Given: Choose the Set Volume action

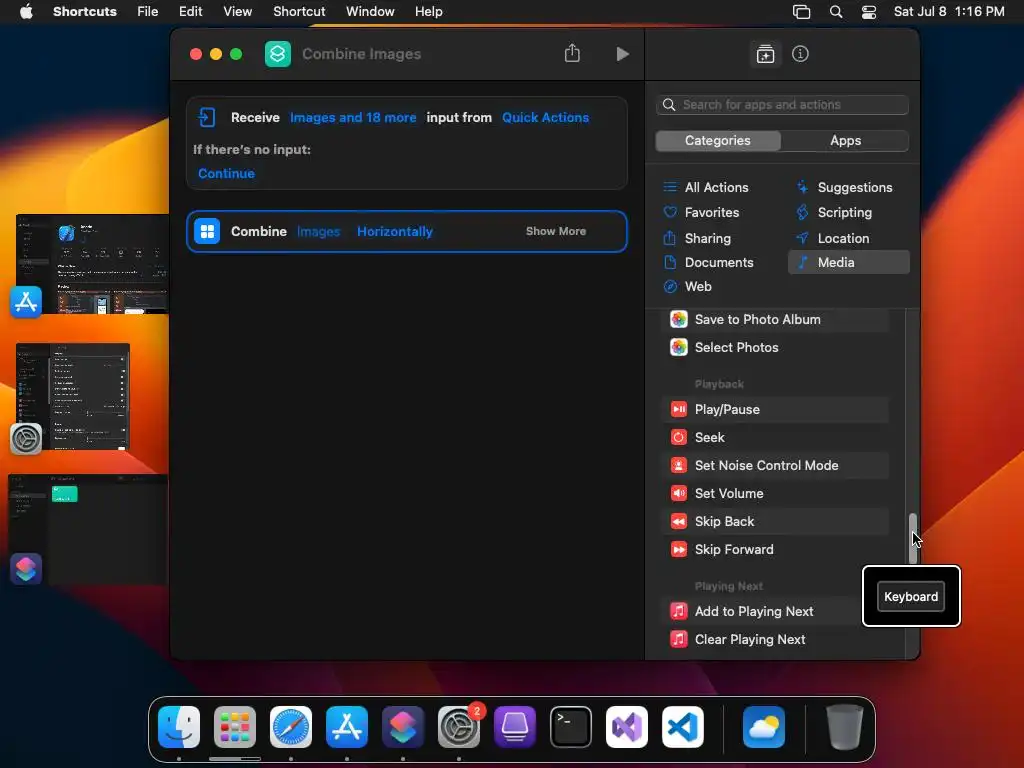Looking at the screenshot, I should 775,494.
